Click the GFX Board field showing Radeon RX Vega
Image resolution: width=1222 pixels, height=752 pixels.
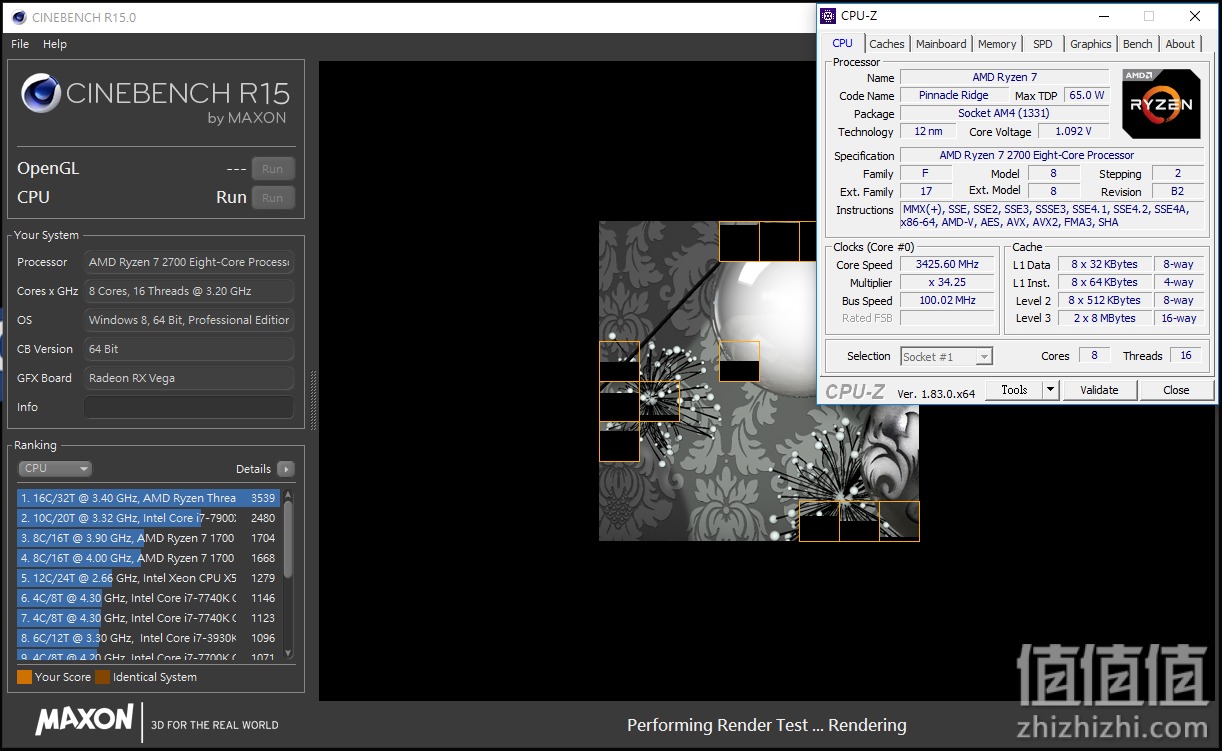[189, 378]
